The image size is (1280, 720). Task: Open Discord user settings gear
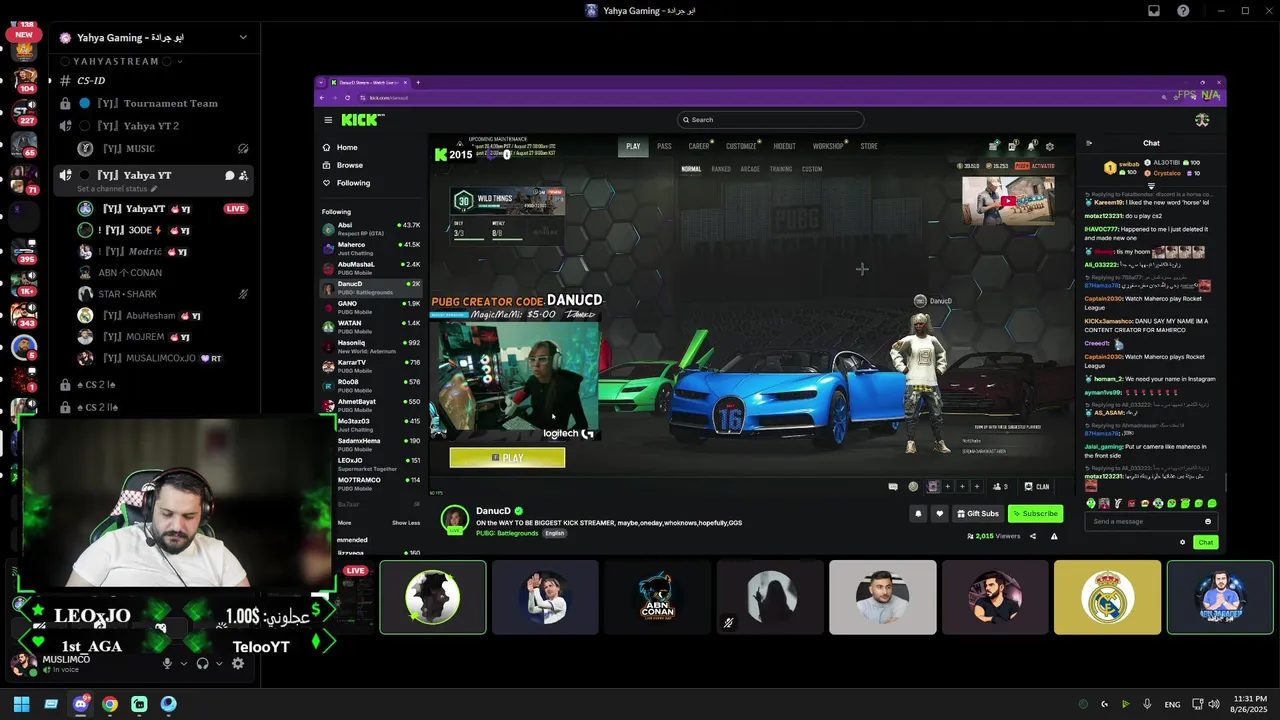coord(238,663)
